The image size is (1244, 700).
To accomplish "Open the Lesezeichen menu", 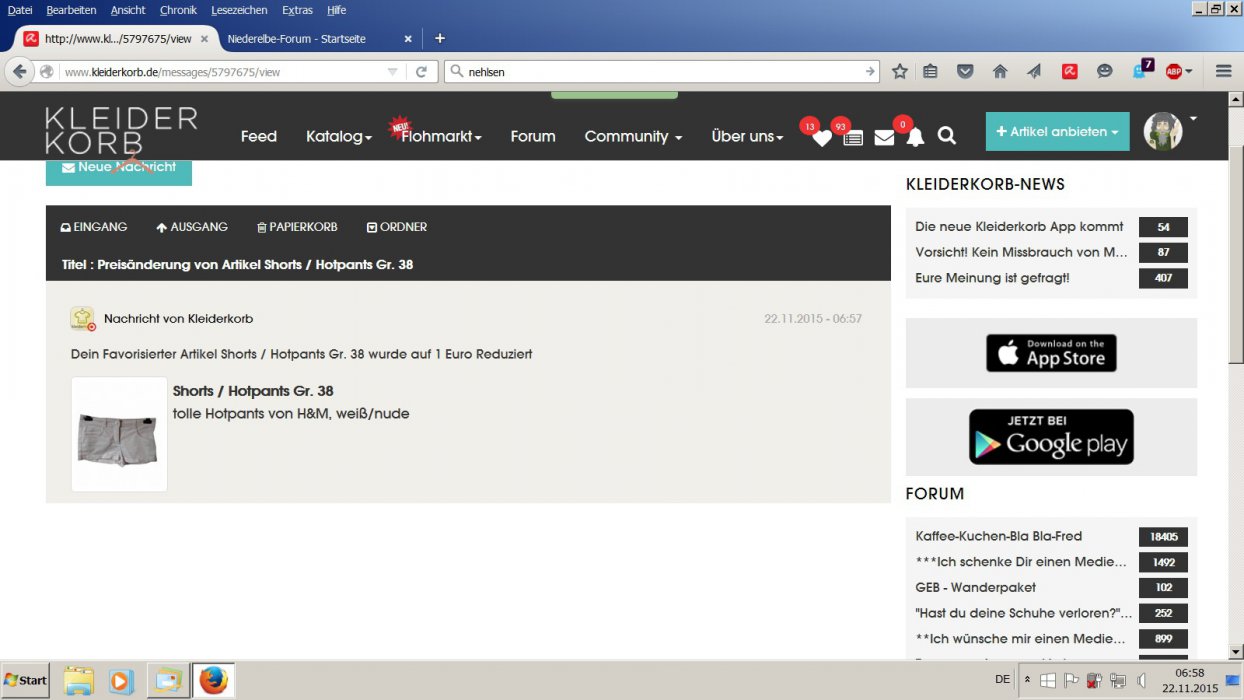I will pos(239,10).
